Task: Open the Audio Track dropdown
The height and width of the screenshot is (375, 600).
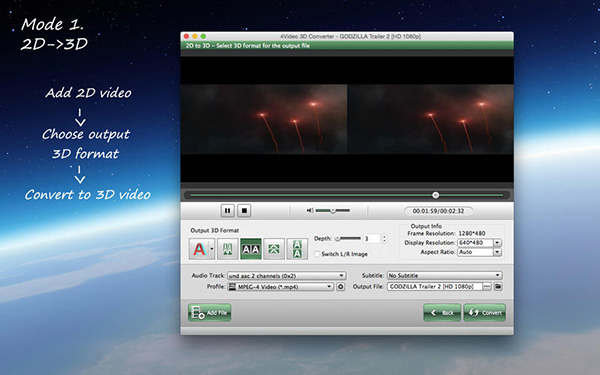Action: 287,276
